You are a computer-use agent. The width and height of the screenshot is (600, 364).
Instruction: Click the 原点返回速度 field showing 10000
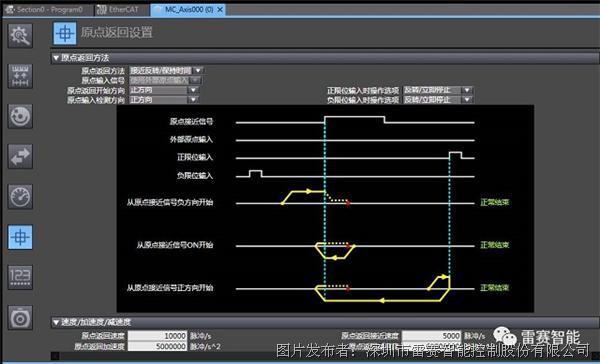pos(158,336)
